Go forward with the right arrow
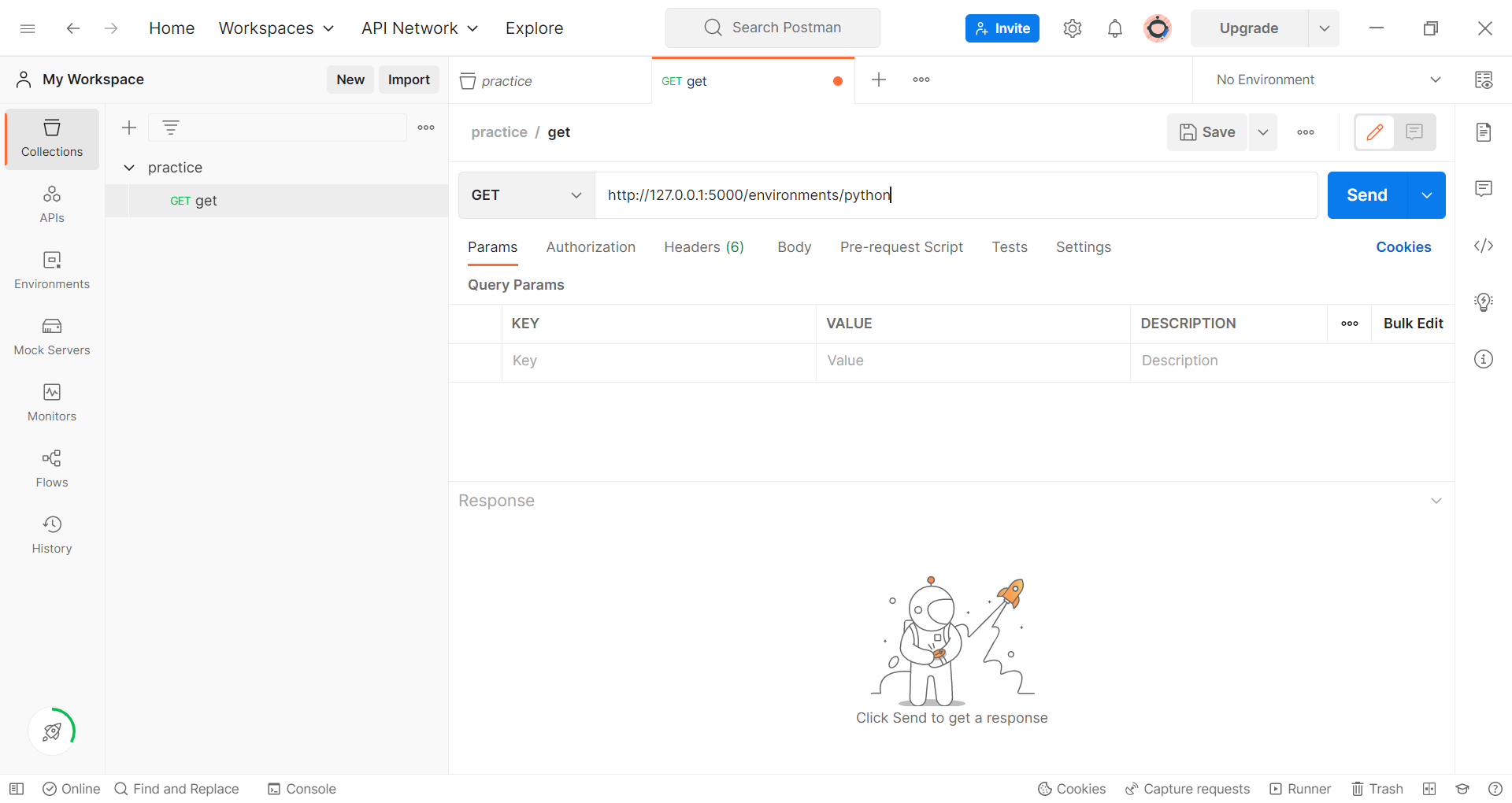1512x803 pixels. 111,28
